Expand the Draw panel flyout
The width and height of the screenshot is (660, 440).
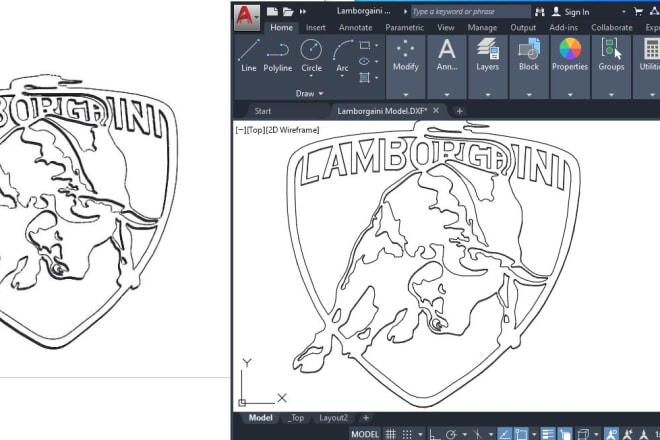coord(309,93)
